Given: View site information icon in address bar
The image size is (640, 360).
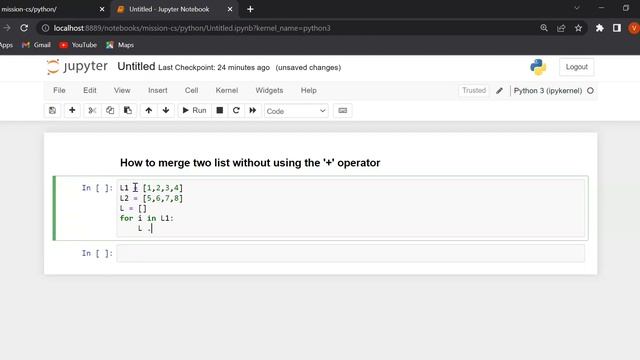Looking at the screenshot, I should tap(45, 28).
